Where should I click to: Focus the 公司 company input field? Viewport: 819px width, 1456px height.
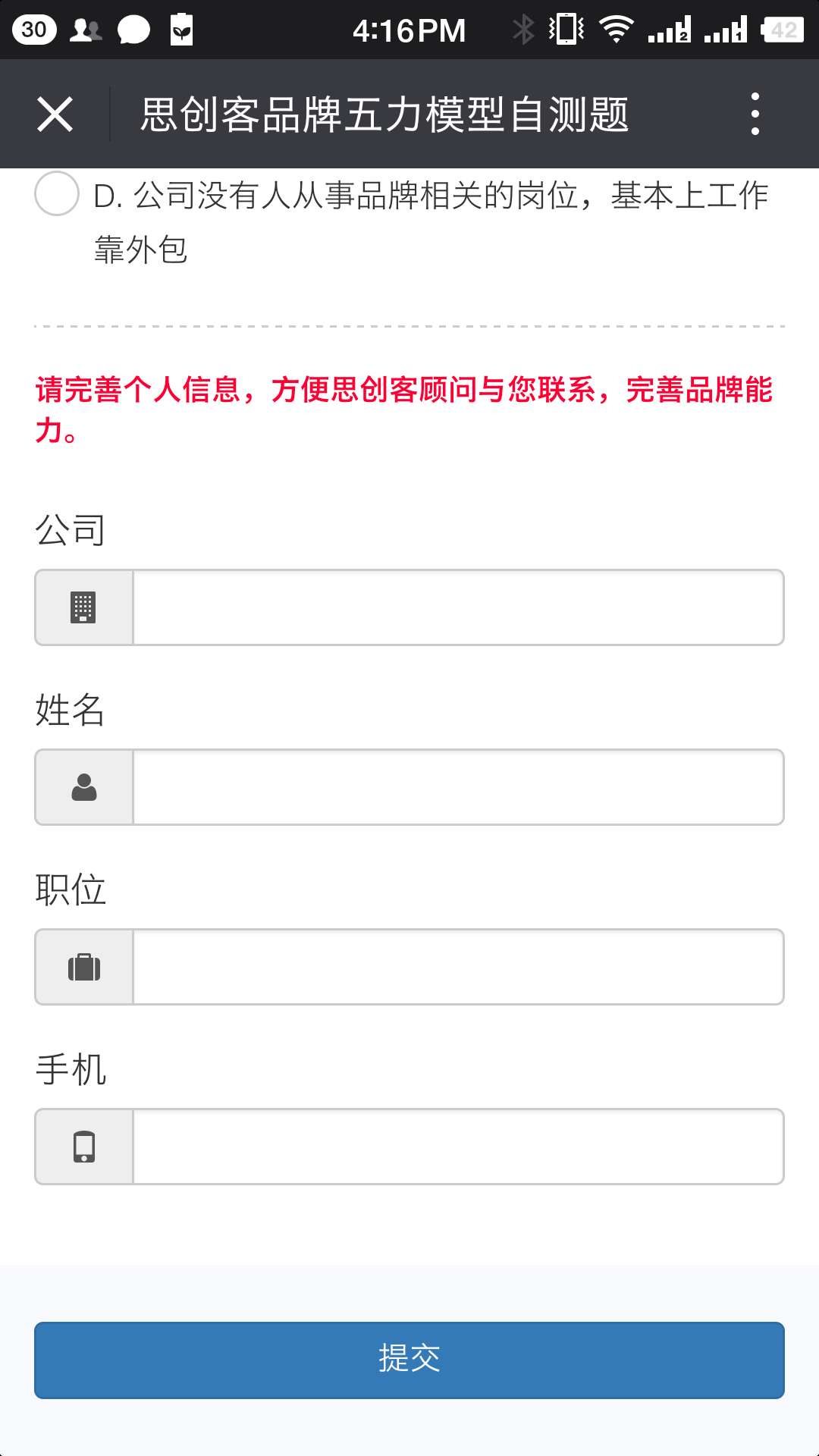point(458,607)
